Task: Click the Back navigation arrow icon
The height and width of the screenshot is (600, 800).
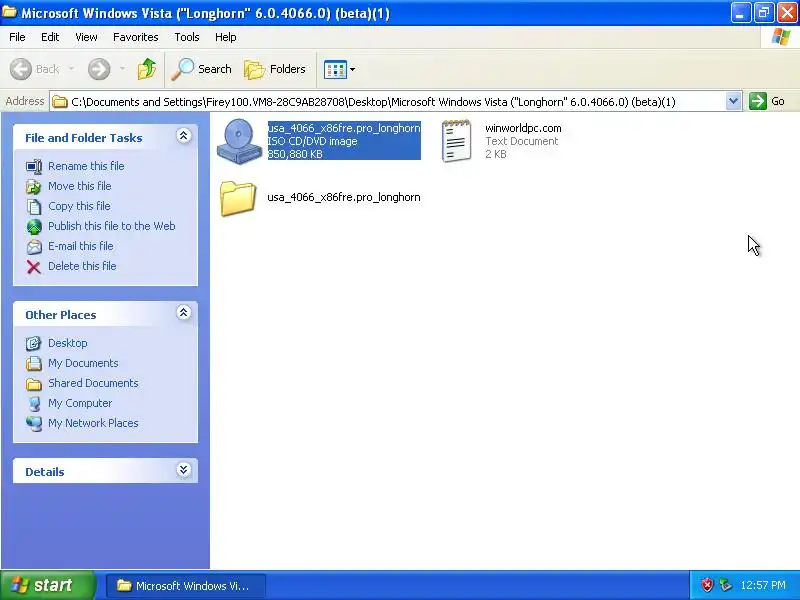Action: [21, 69]
